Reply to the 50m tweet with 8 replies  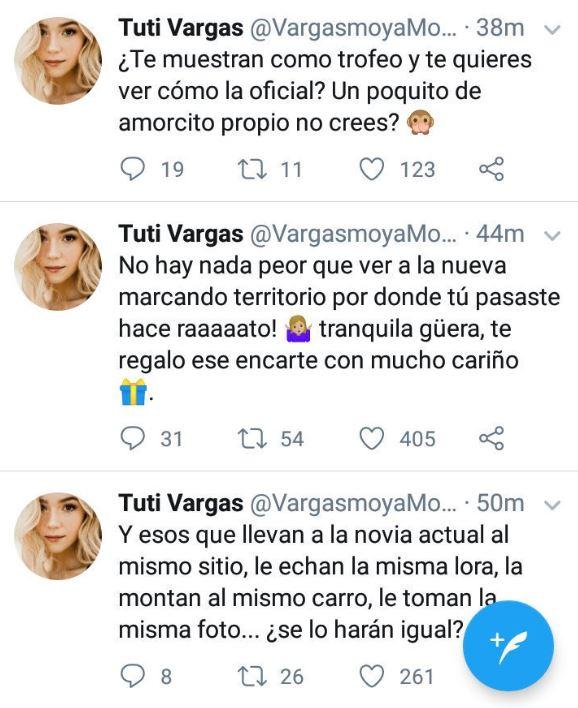click(x=133, y=676)
